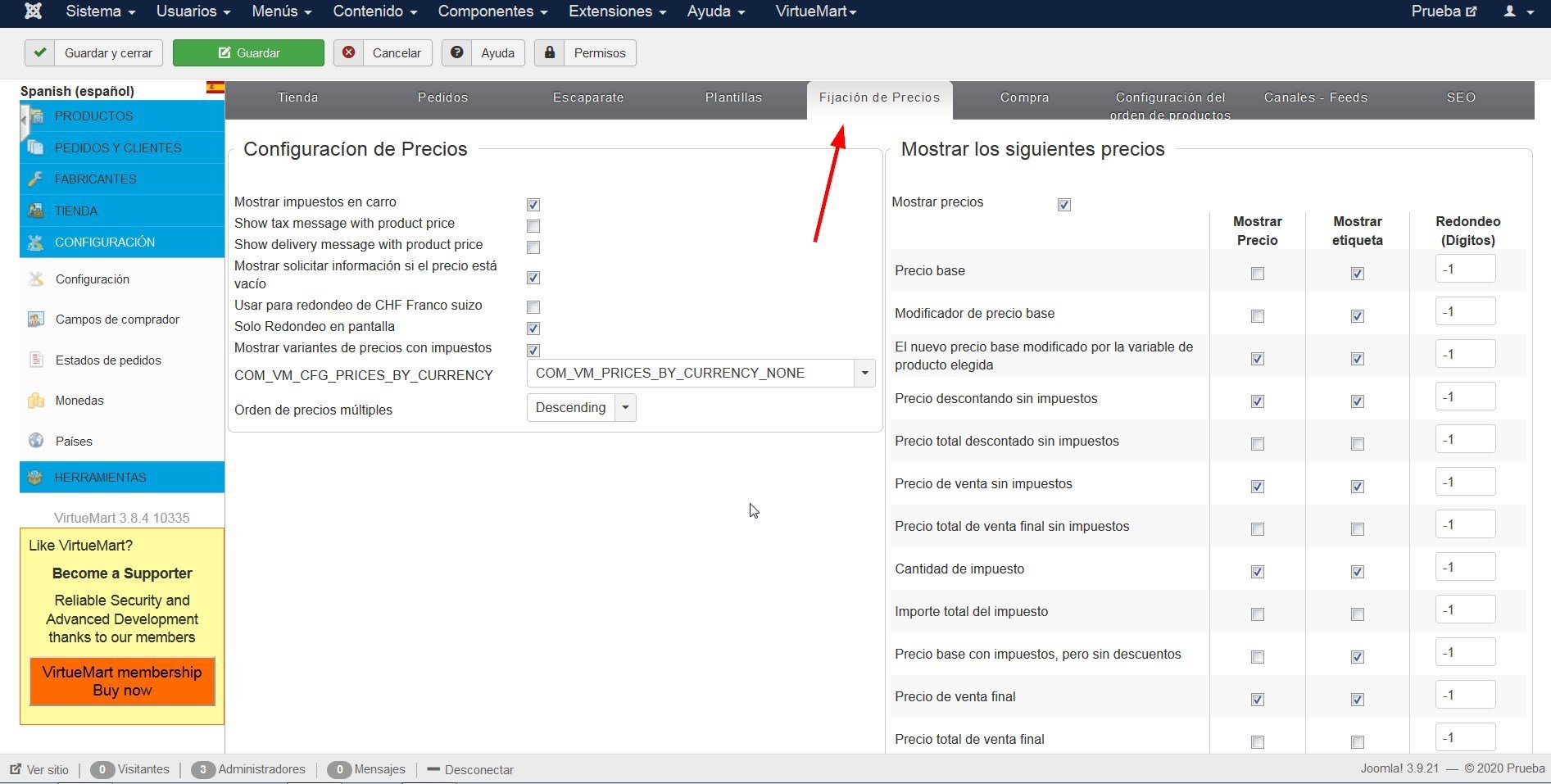Image resolution: width=1551 pixels, height=784 pixels.
Task: Toggle Mostrar impuestos en carro checkbox
Action: (533, 205)
